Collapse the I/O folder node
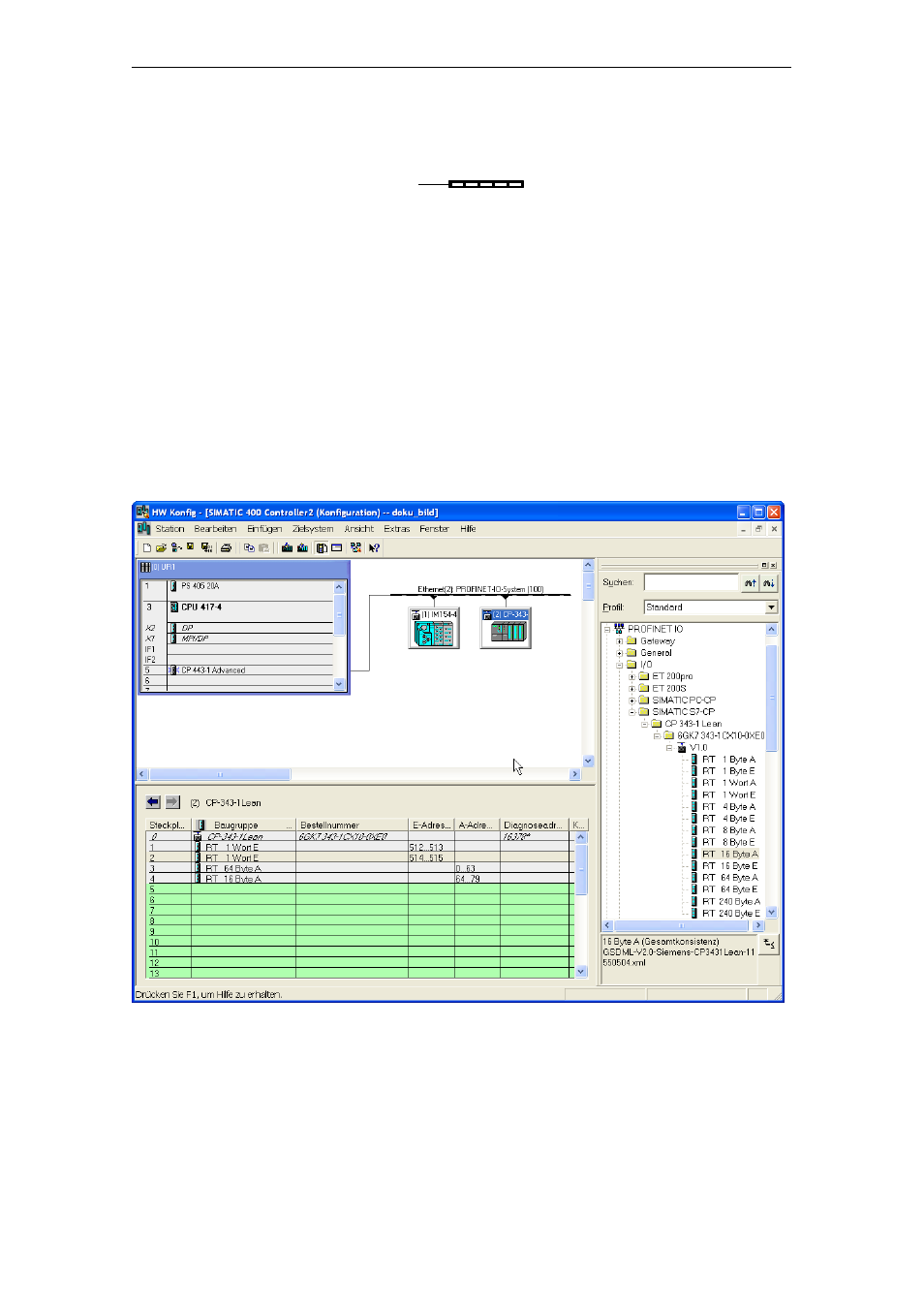 coord(620,665)
